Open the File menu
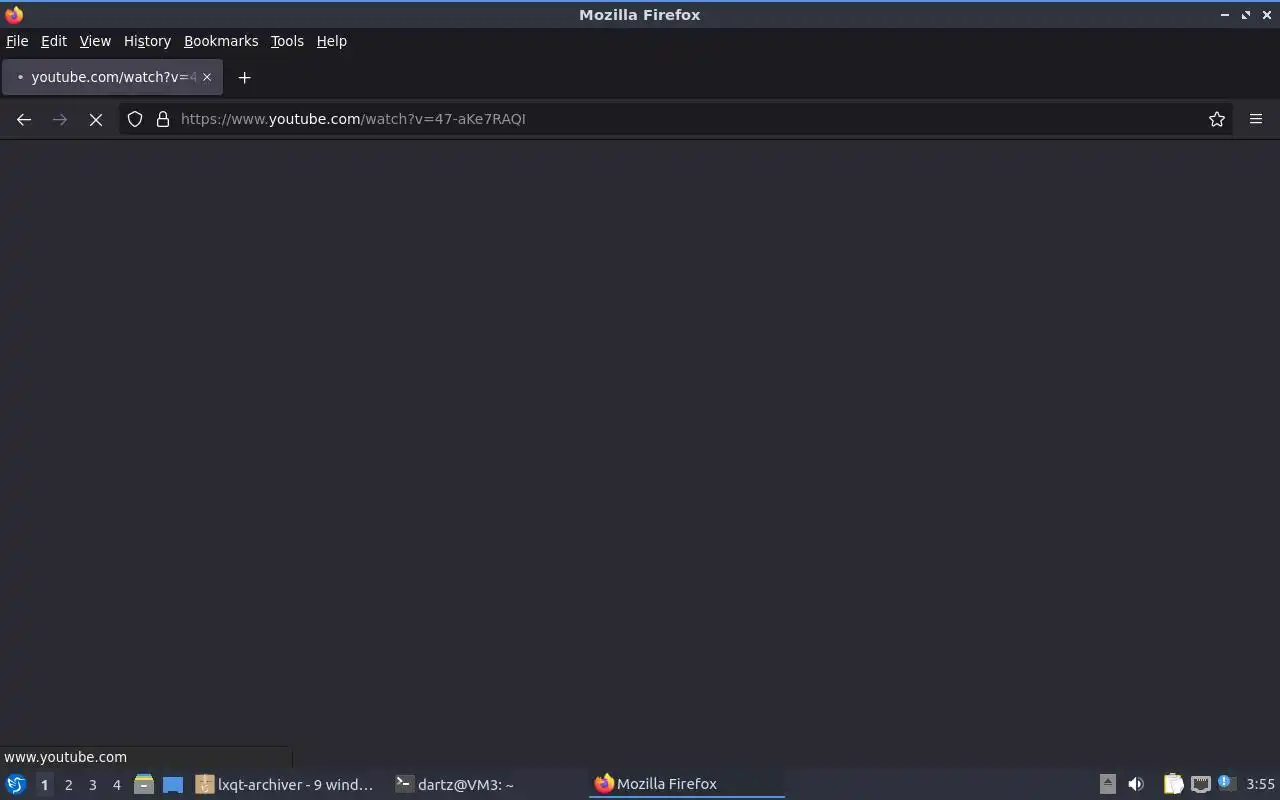This screenshot has width=1280, height=800. point(17,41)
